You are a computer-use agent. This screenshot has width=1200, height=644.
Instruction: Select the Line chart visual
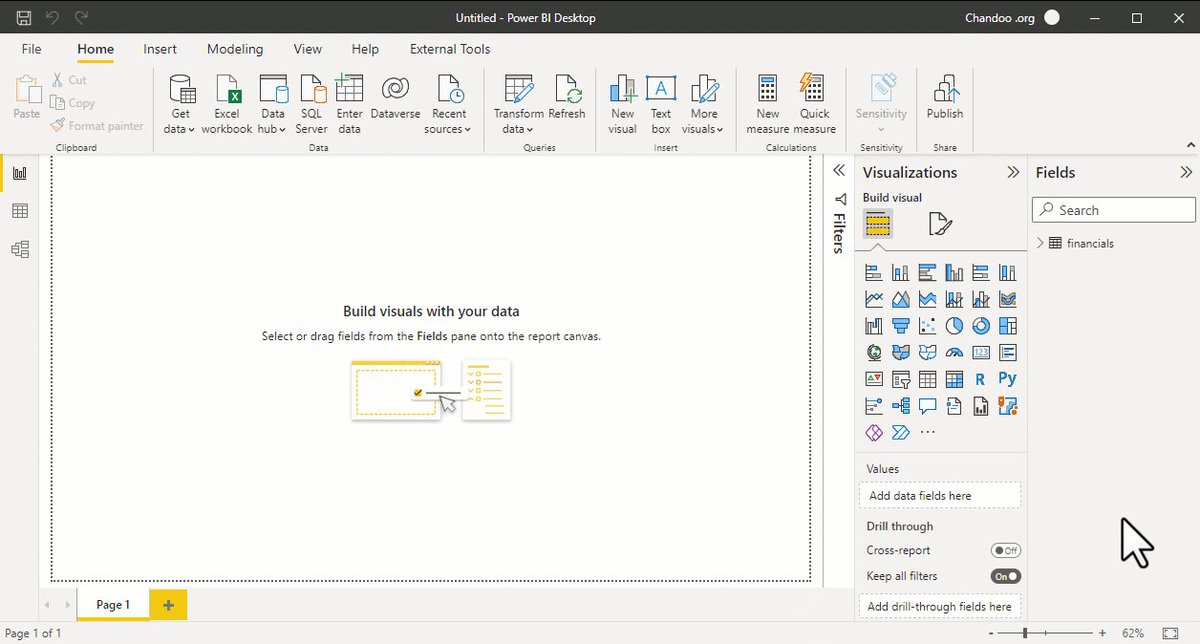pyautogui.click(x=873, y=299)
